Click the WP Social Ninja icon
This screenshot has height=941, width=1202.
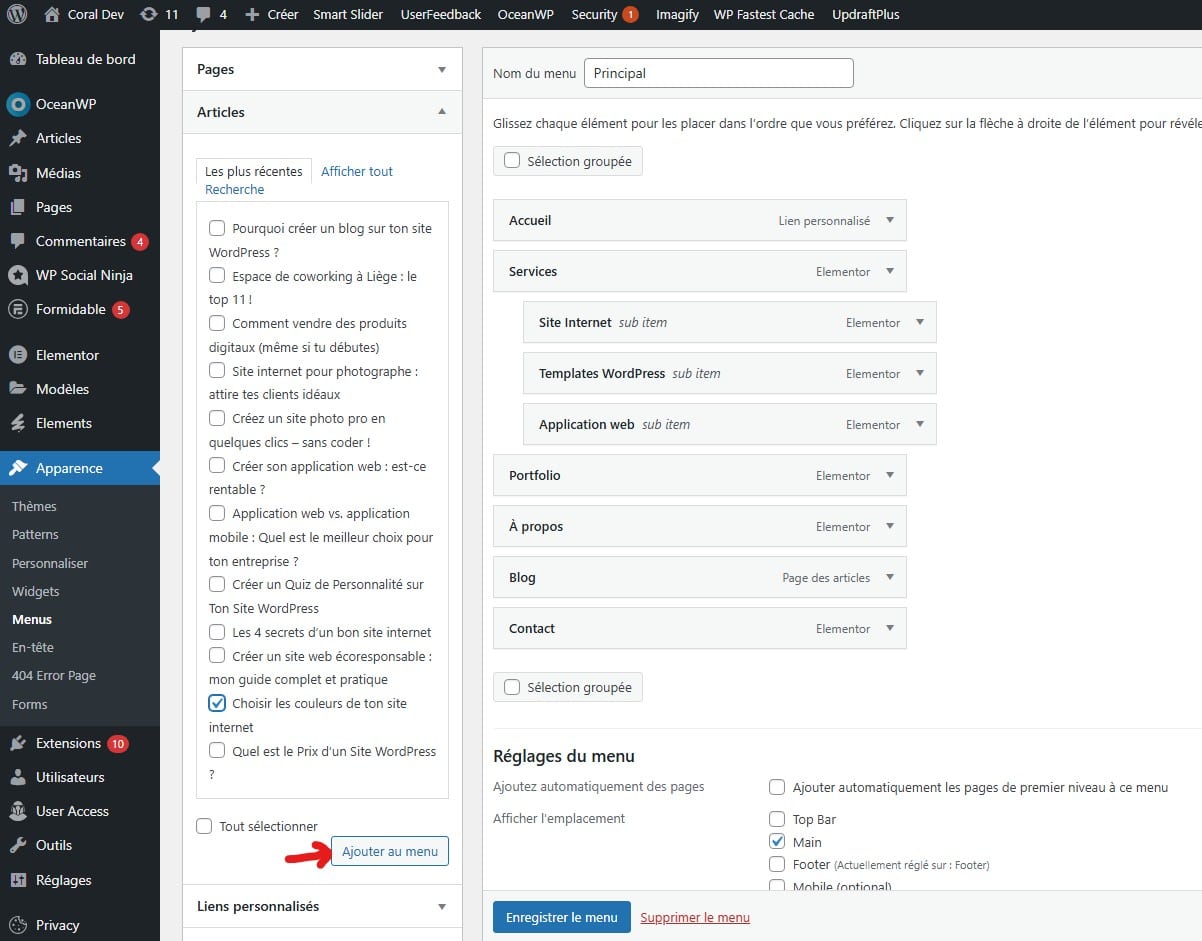[18, 275]
